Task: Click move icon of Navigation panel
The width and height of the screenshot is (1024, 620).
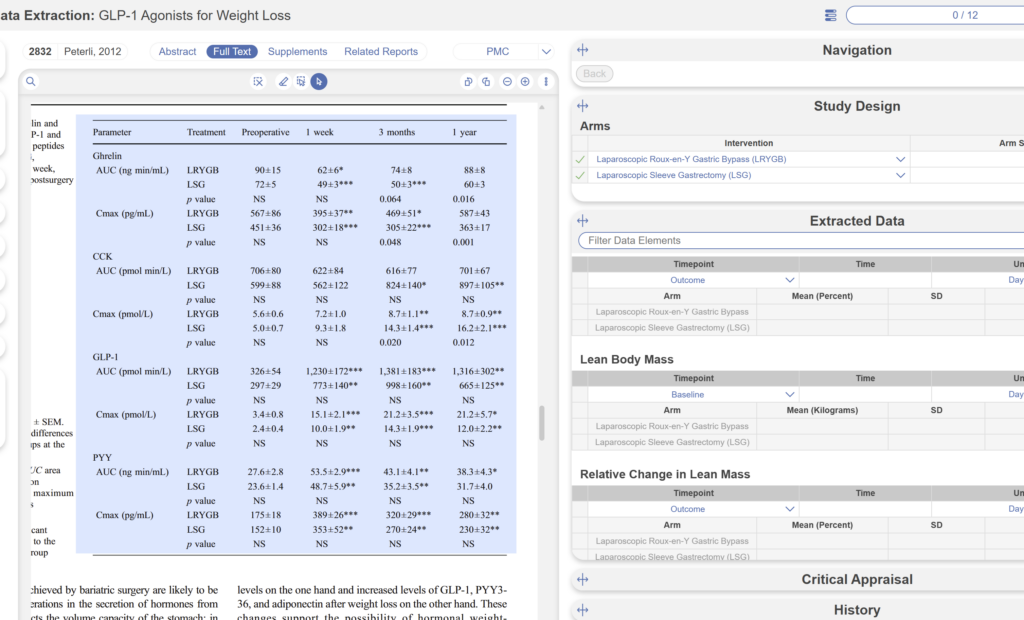Action: click(x=583, y=50)
